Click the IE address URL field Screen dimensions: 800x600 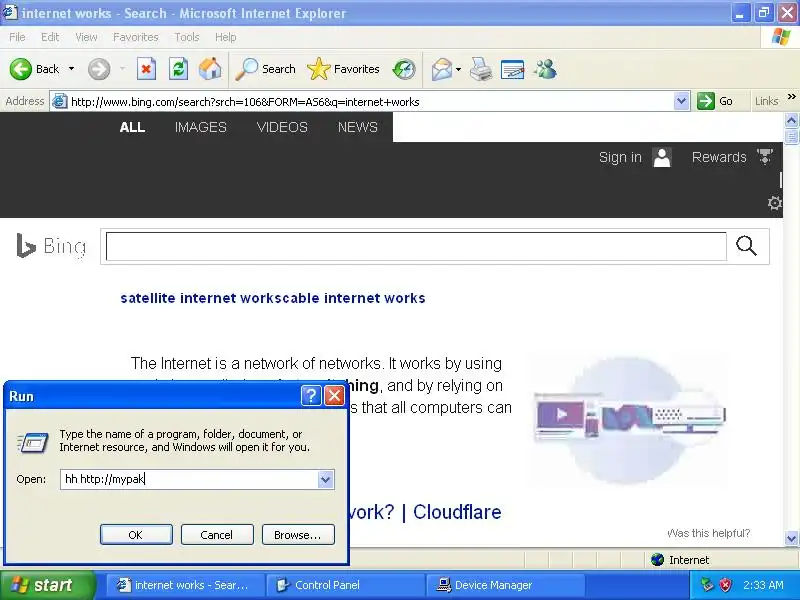(x=371, y=102)
